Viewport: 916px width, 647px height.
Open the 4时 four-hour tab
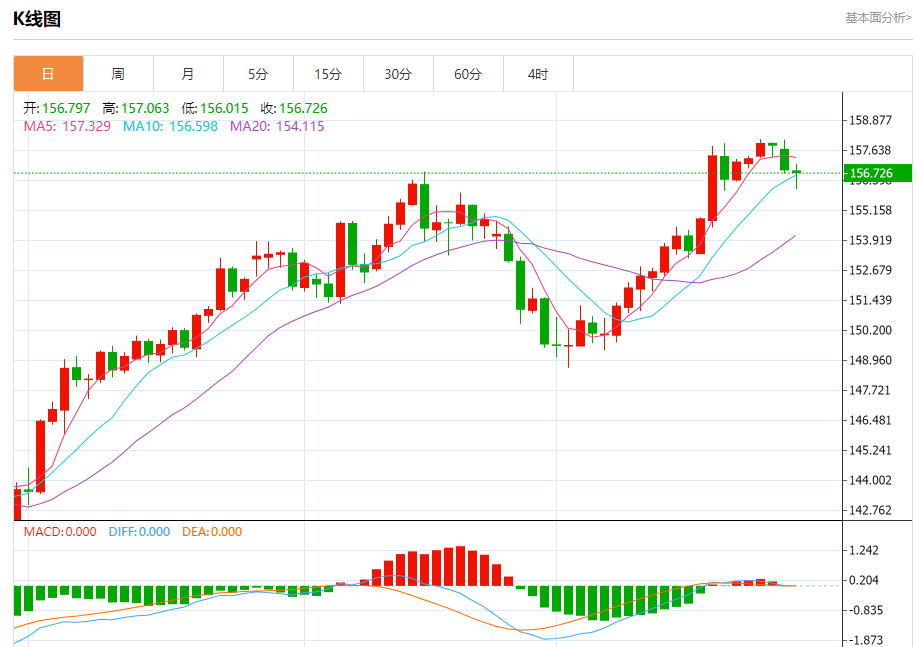coord(538,74)
